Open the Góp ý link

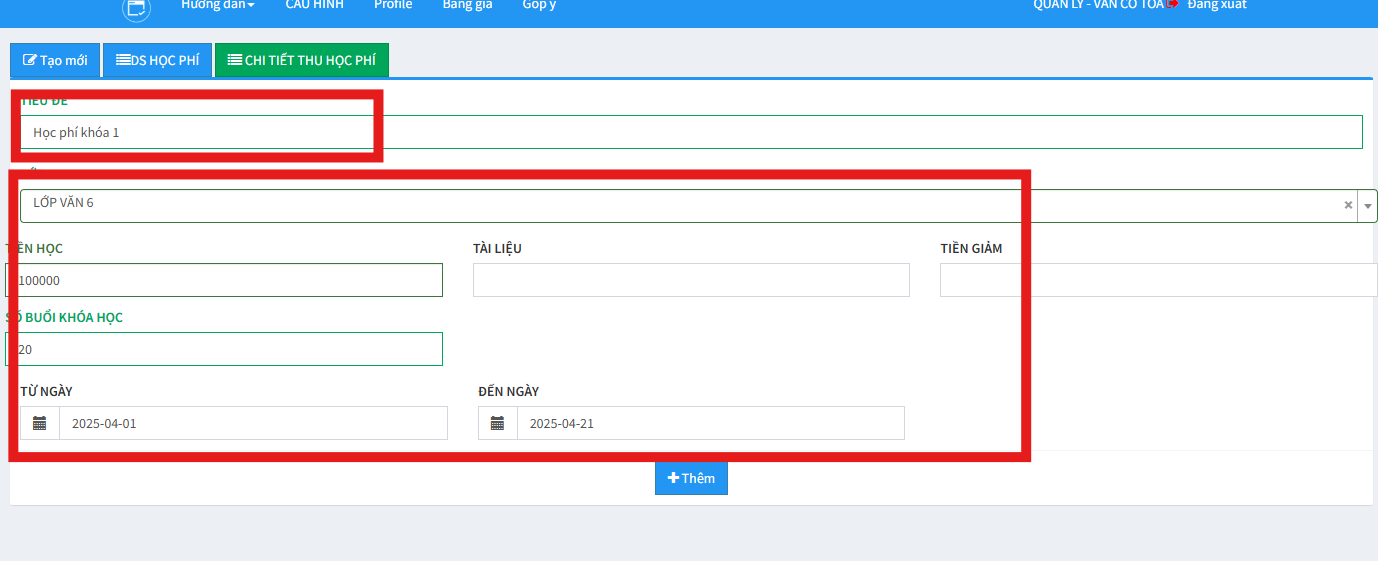(x=538, y=5)
